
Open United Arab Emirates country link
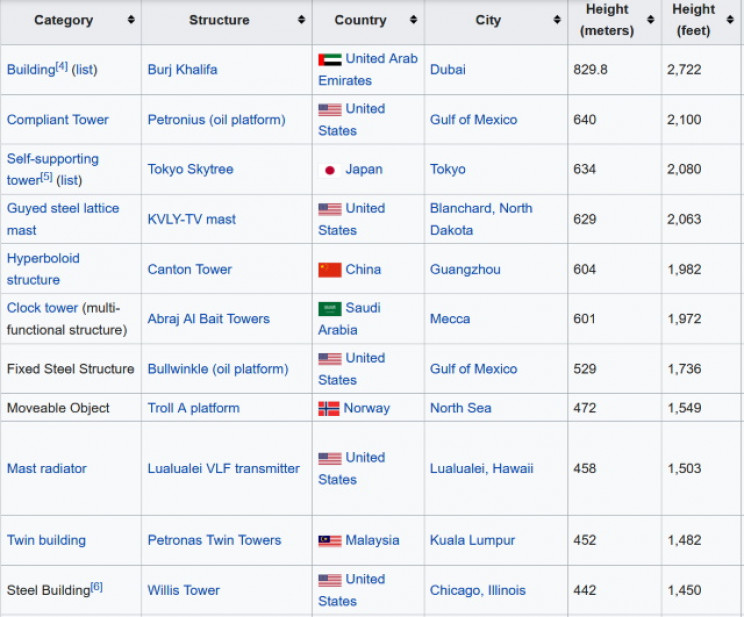[x=368, y=69]
